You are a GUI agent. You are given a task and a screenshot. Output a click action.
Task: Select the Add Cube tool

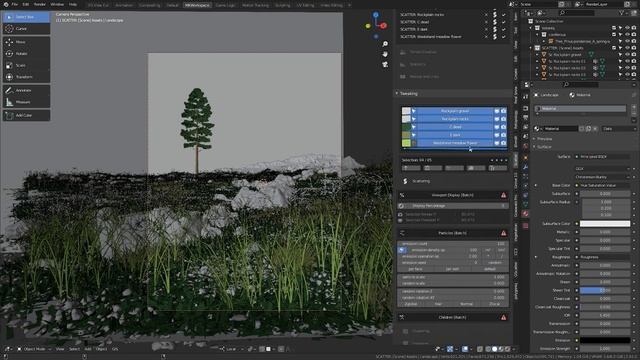(x=27, y=116)
